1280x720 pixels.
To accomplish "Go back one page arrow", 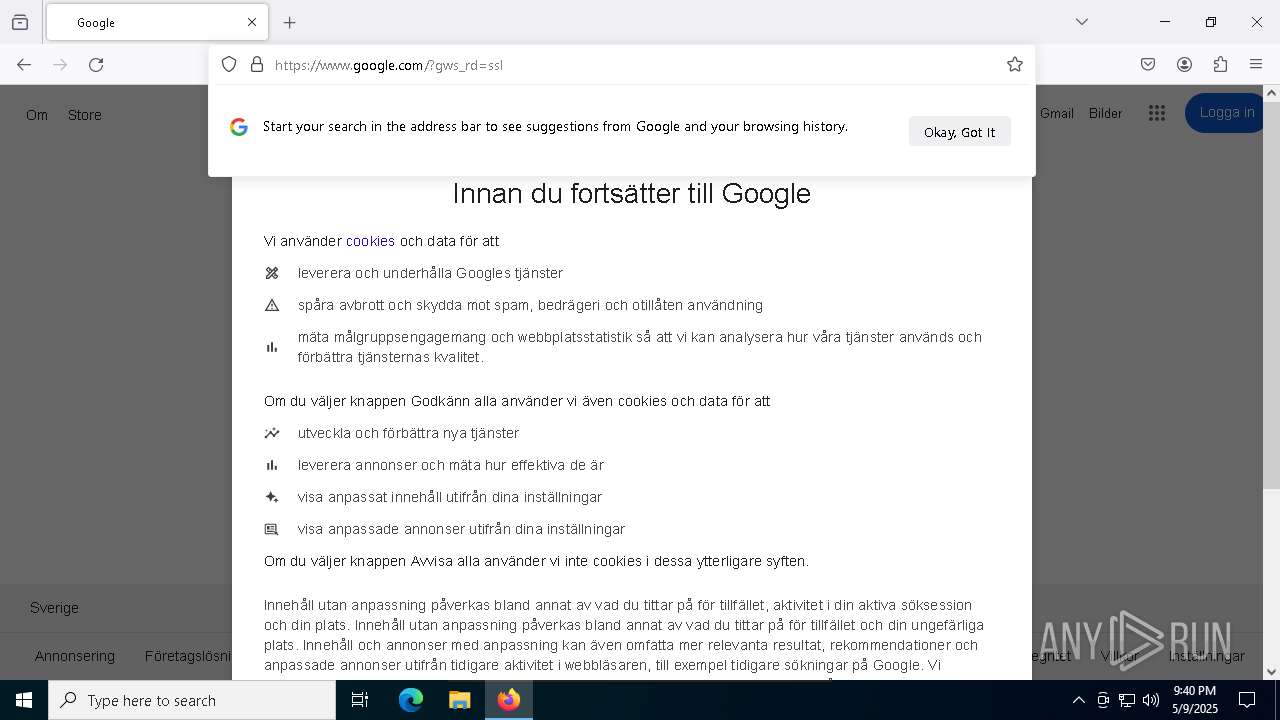I will 24,65.
